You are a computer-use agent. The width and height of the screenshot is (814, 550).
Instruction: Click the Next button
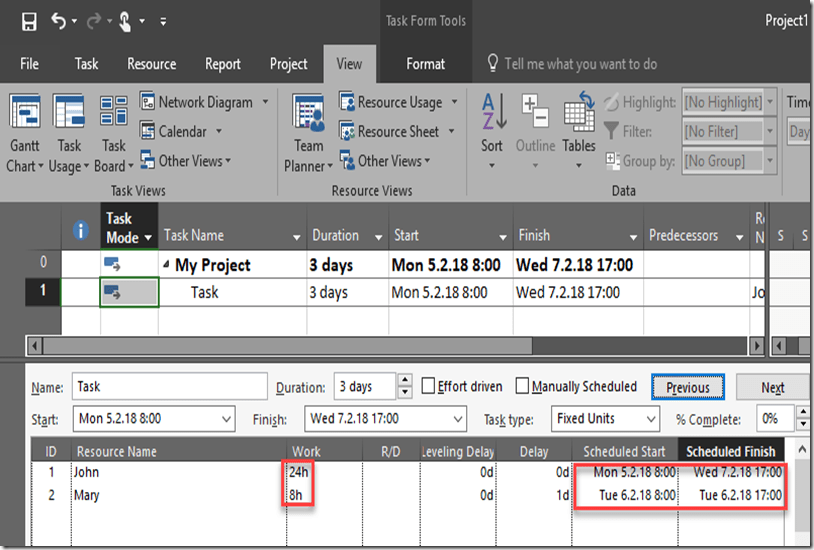tap(772, 387)
